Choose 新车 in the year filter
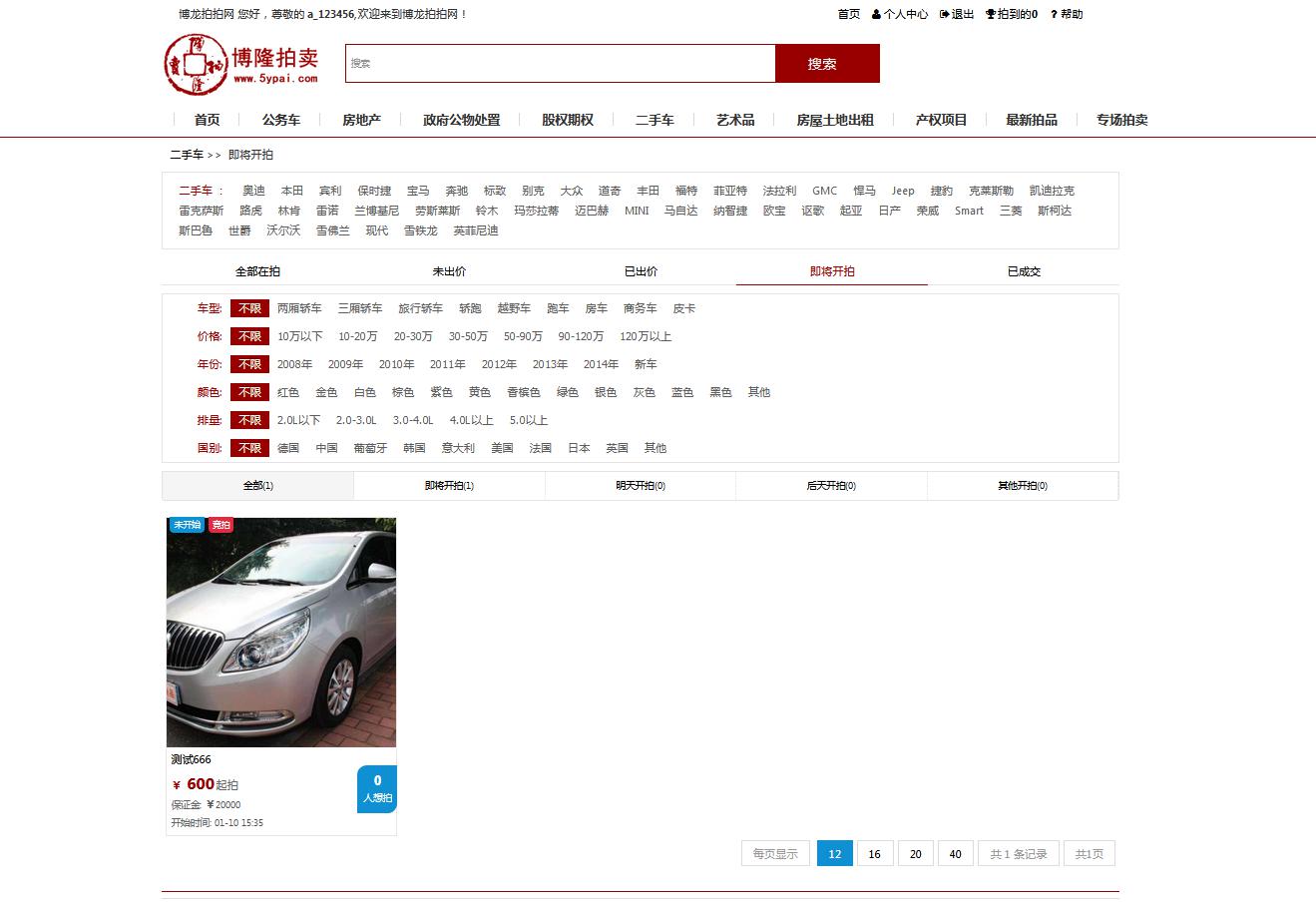 click(646, 364)
